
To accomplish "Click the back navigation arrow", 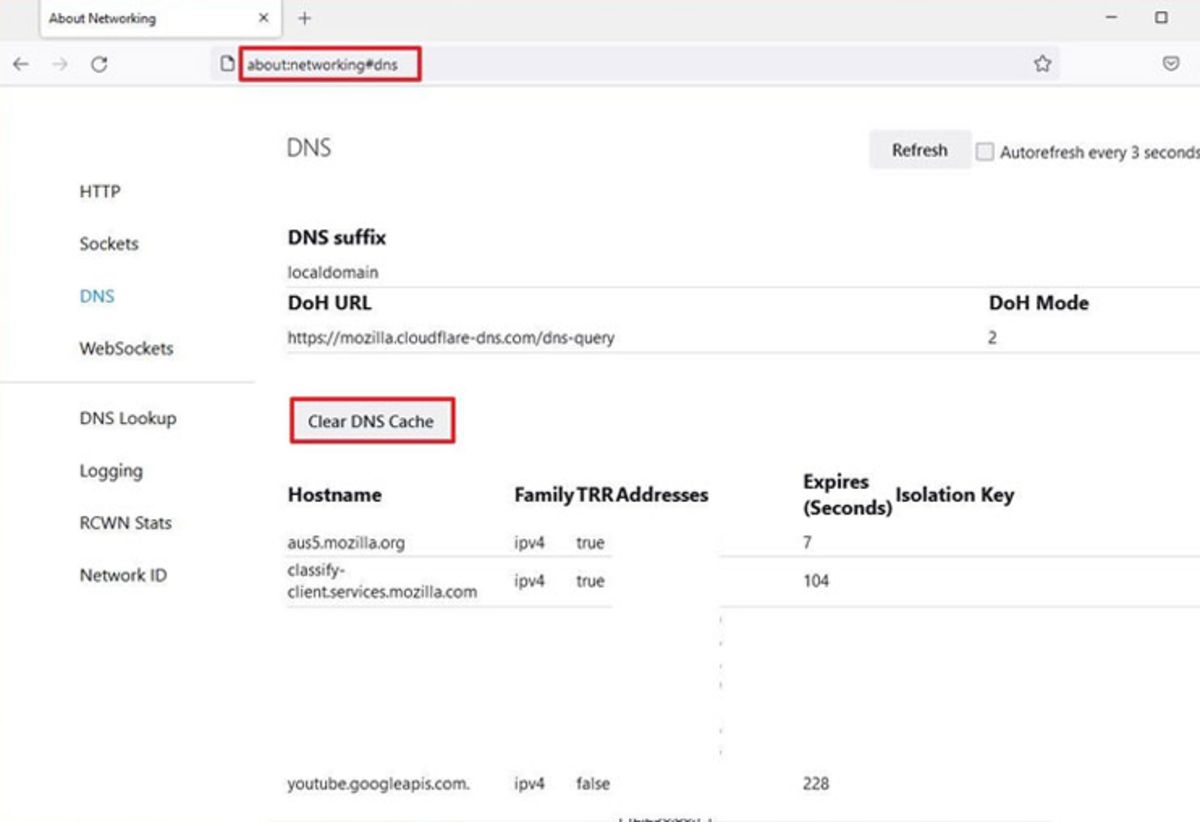I will 21,64.
